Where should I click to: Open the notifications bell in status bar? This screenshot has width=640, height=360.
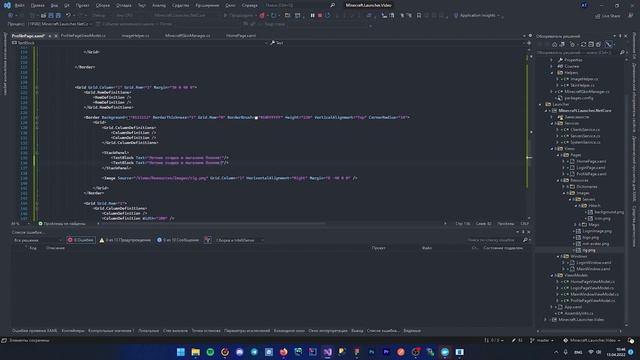pos(631,340)
